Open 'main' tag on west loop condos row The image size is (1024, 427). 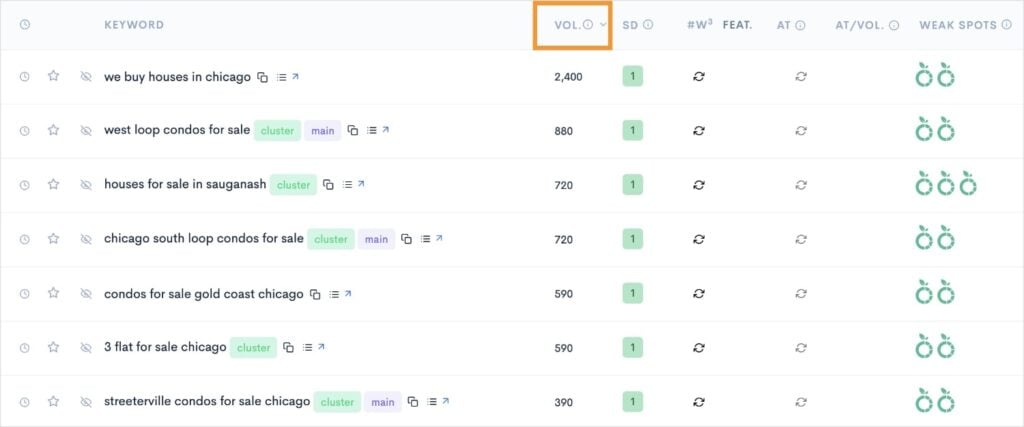click(x=323, y=131)
